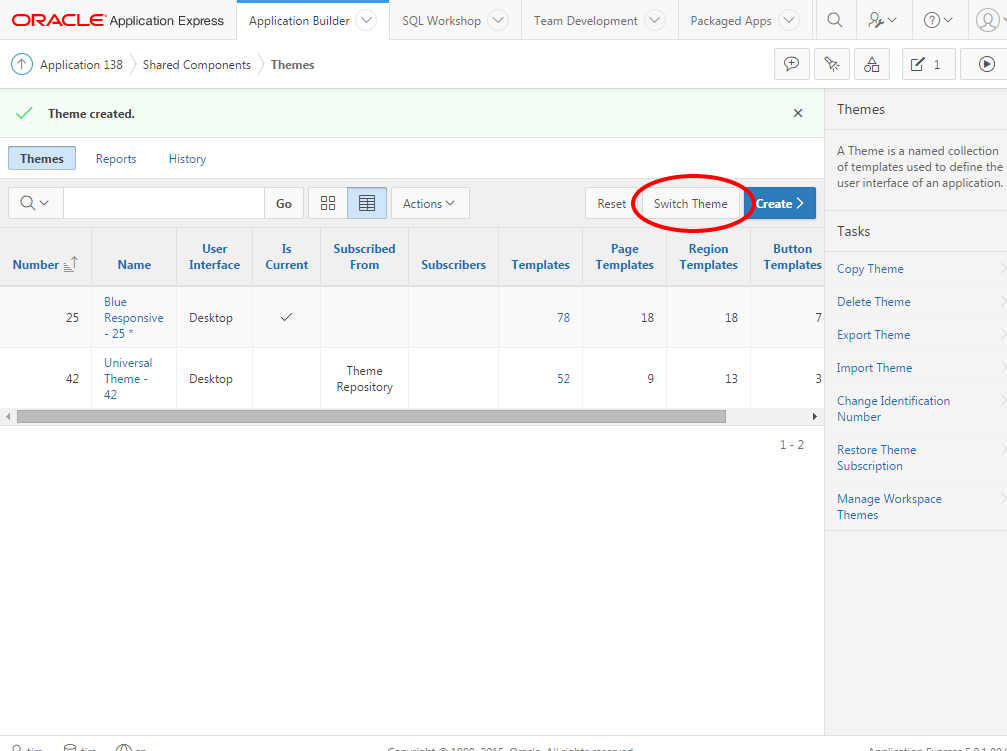Click into the theme search text field

(163, 203)
